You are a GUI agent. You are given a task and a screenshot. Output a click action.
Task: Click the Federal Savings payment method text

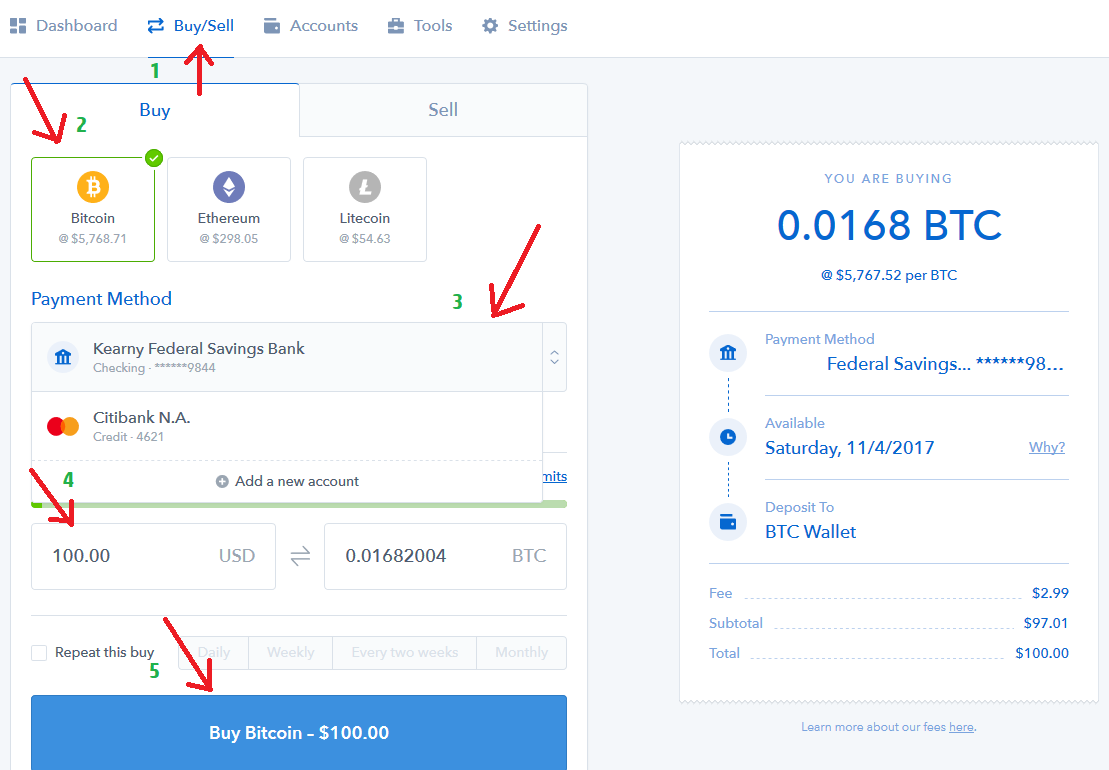click(x=945, y=364)
